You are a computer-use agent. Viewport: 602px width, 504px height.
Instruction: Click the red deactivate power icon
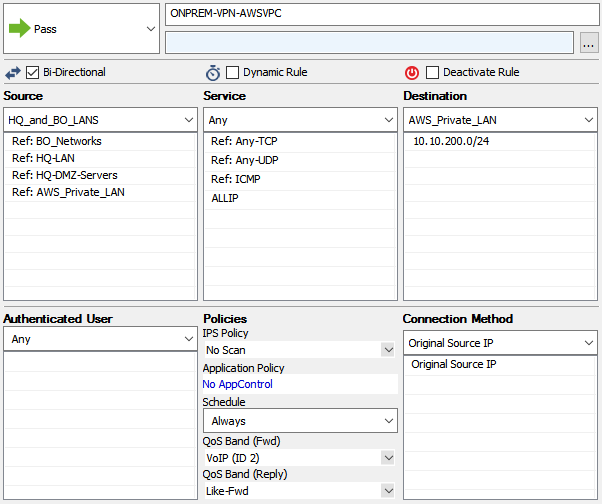[412, 73]
